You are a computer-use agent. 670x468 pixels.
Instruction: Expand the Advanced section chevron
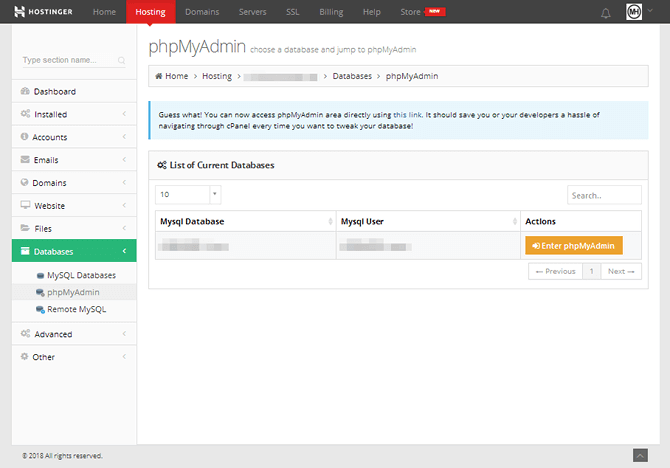coord(124,334)
